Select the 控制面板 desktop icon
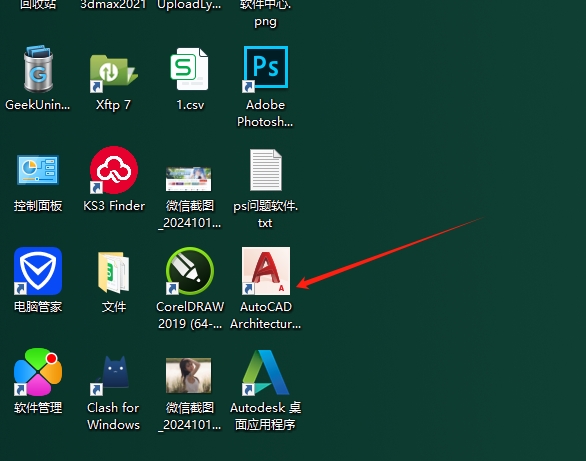This screenshot has width=586, height=461. click(38, 170)
